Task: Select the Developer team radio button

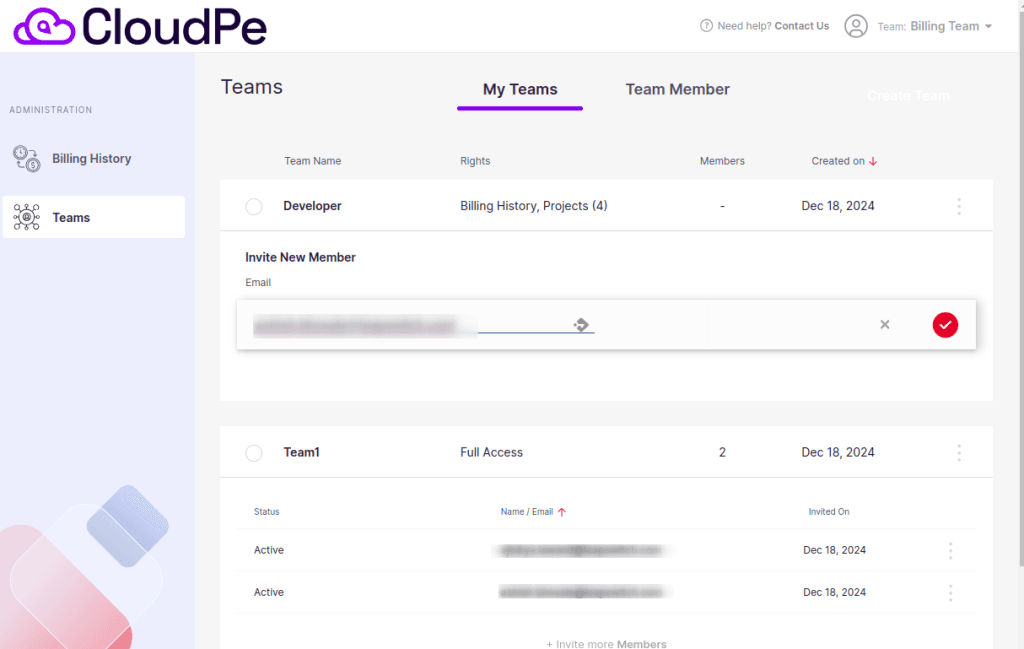Action: (254, 206)
